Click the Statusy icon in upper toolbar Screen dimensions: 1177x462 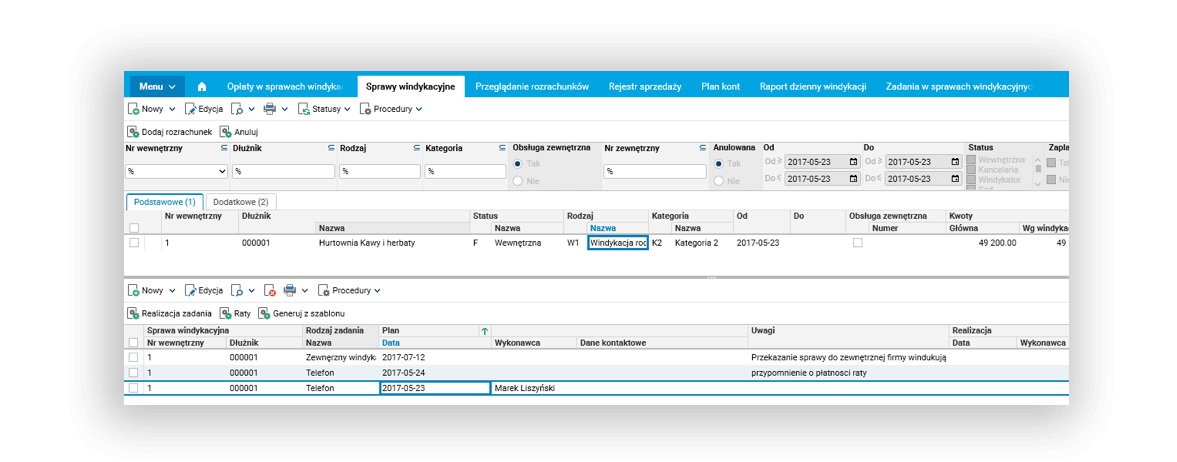pyautogui.click(x=304, y=109)
